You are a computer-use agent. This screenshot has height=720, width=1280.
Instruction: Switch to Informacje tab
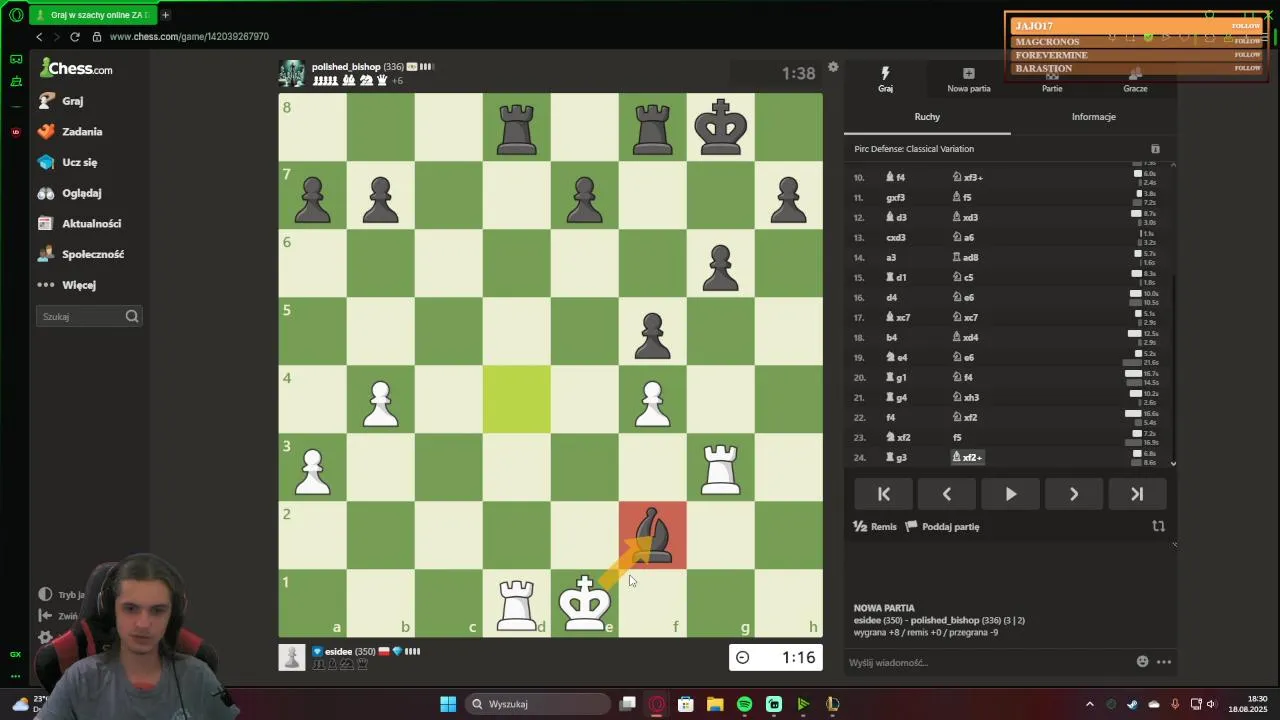[1093, 117]
